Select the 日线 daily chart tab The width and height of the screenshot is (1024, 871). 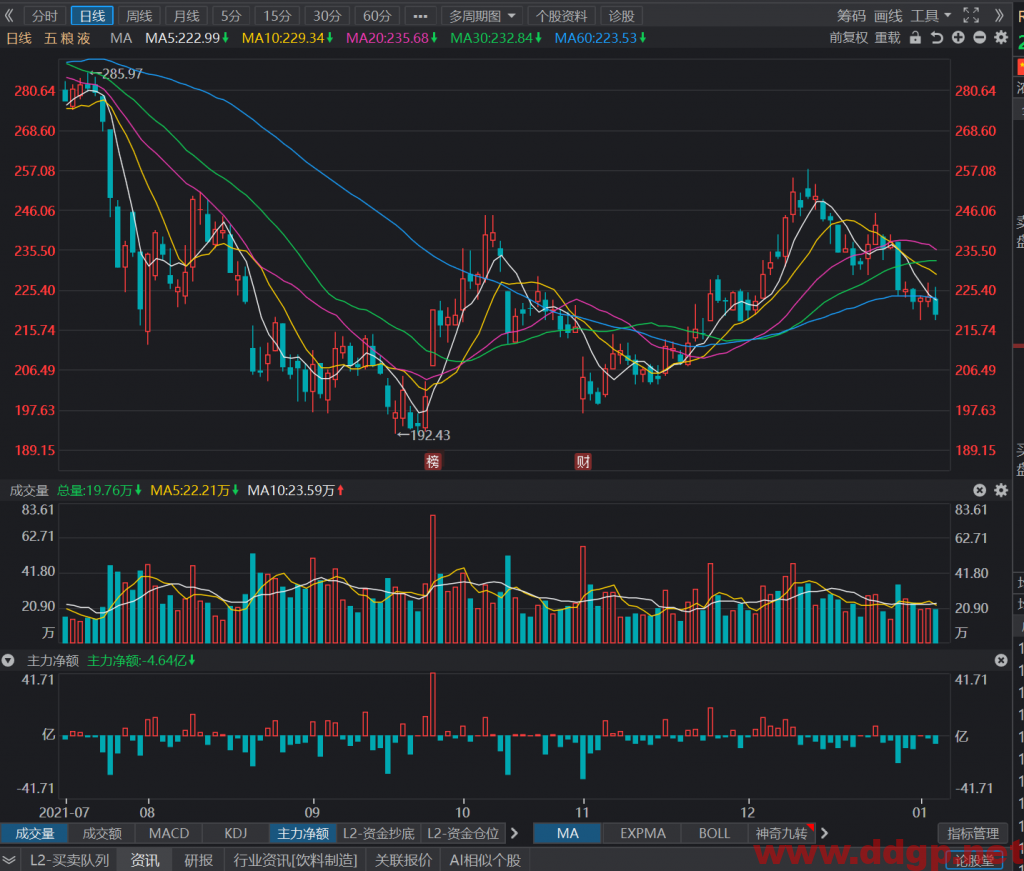click(x=92, y=16)
